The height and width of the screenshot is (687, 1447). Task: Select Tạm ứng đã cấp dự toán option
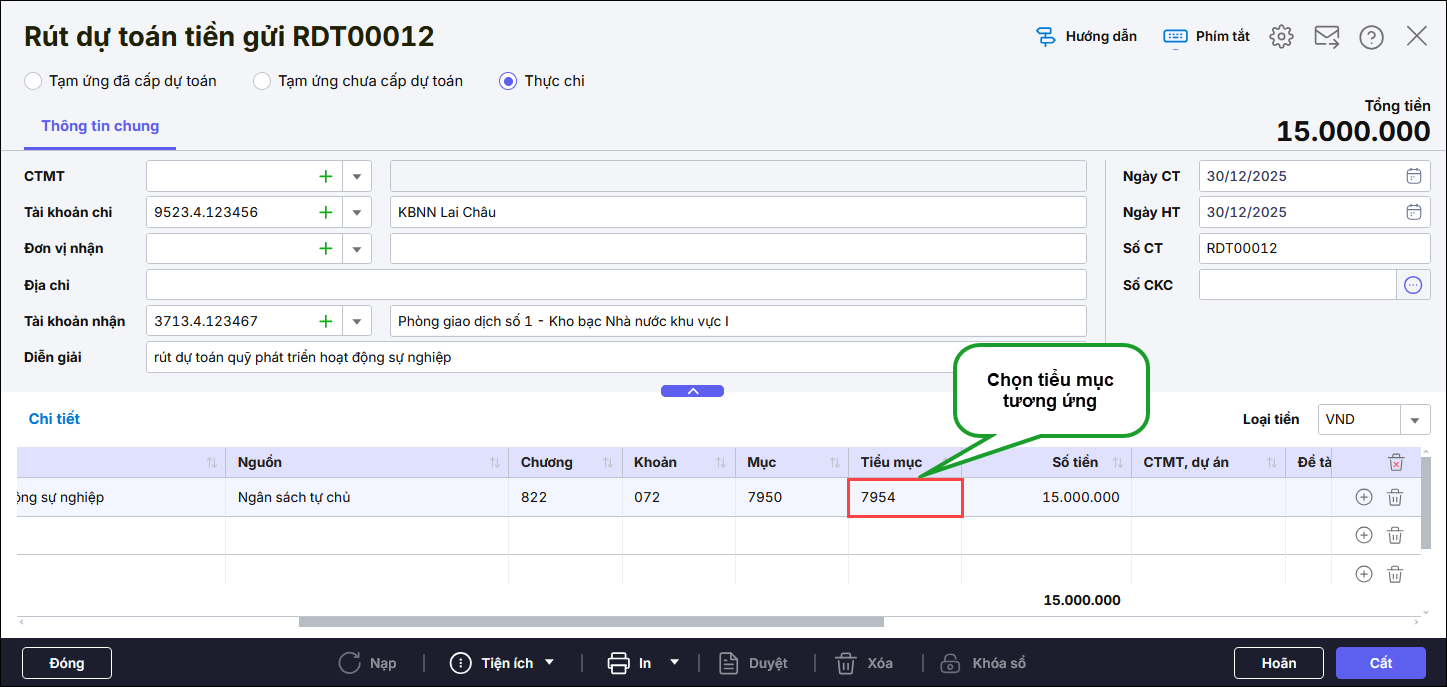click(x=34, y=81)
